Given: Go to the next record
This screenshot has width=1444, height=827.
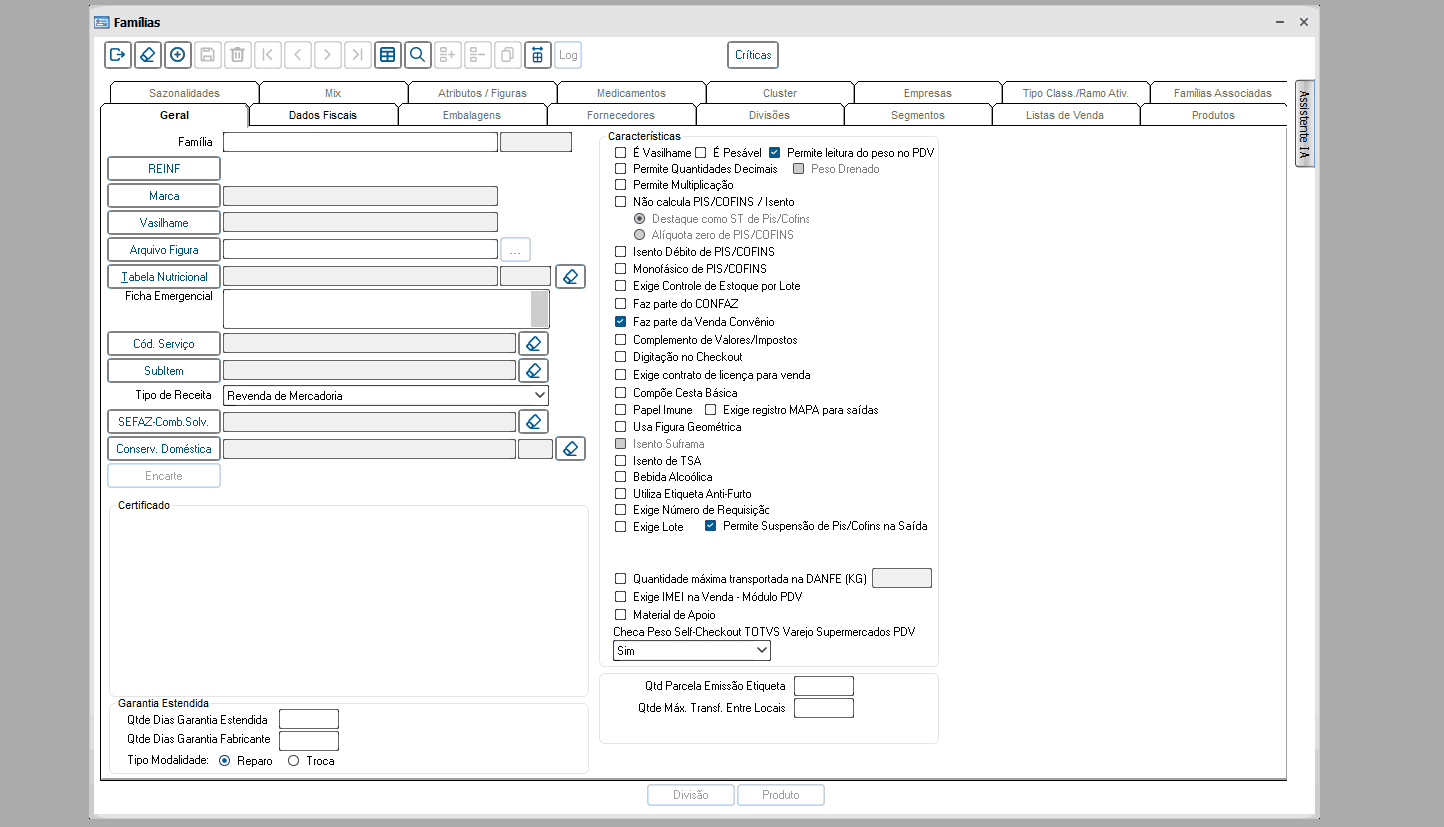Looking at the screenshot, I should (328, 55).
